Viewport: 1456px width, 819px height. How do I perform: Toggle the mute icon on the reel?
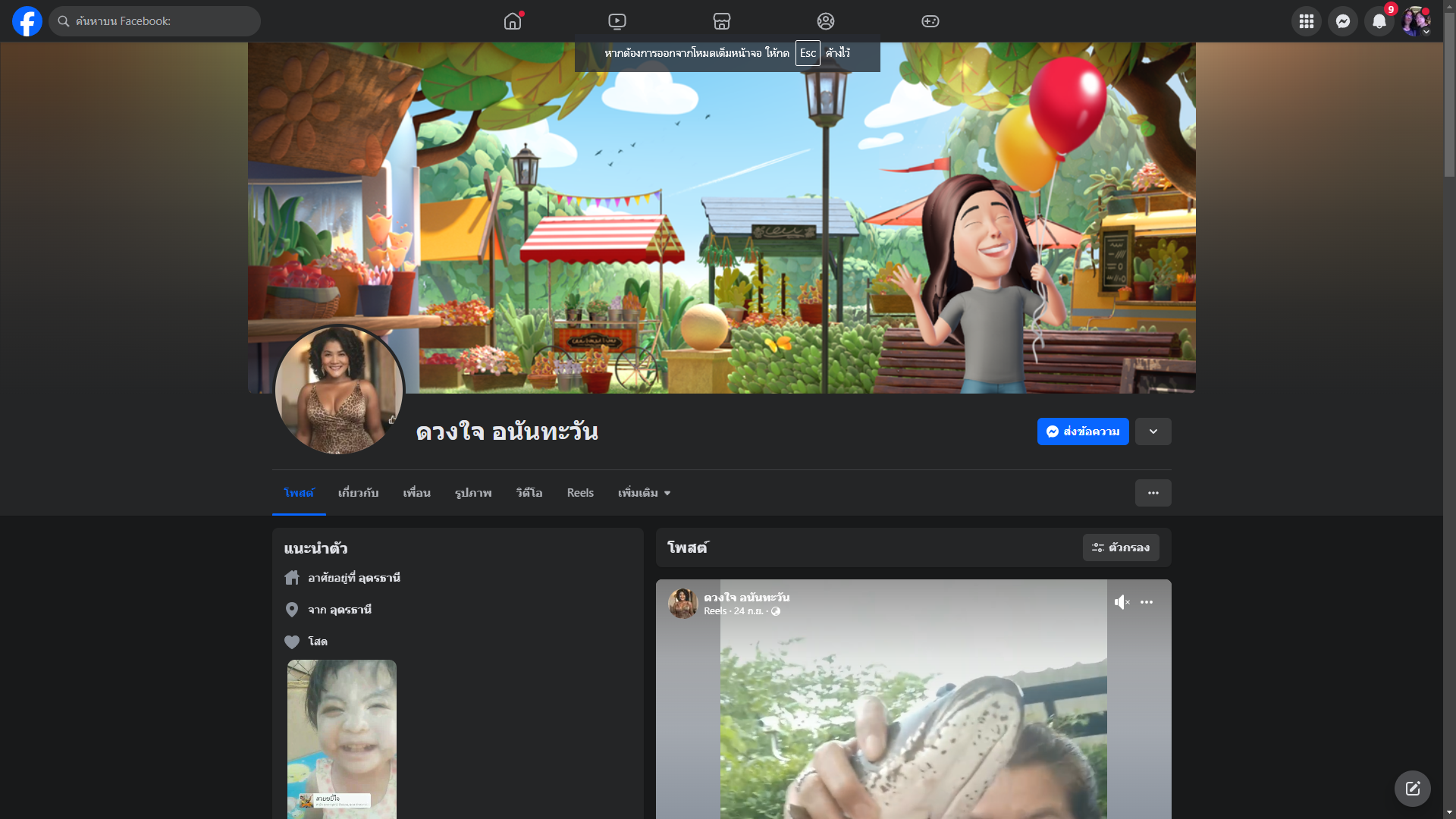point(1122,602)
